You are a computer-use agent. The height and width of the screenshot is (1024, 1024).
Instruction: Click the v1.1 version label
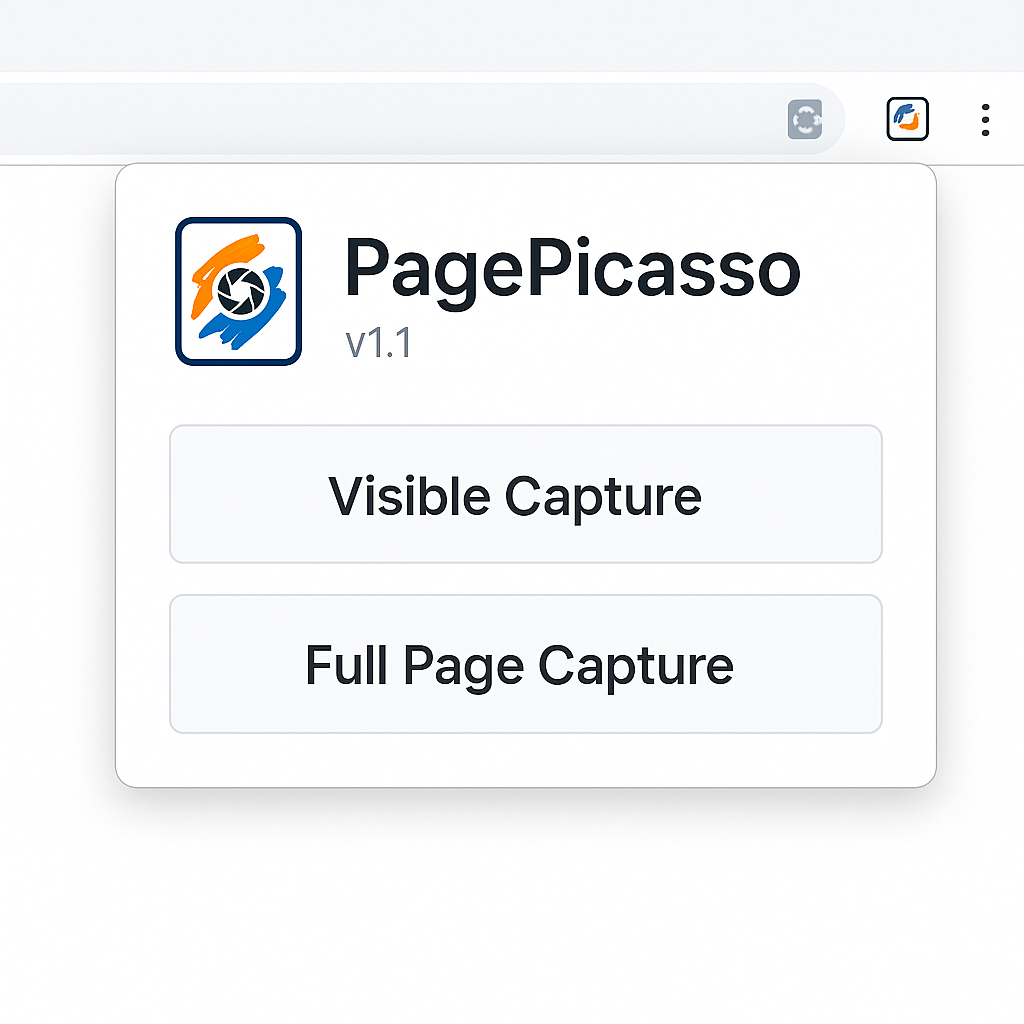click(379, 344)
